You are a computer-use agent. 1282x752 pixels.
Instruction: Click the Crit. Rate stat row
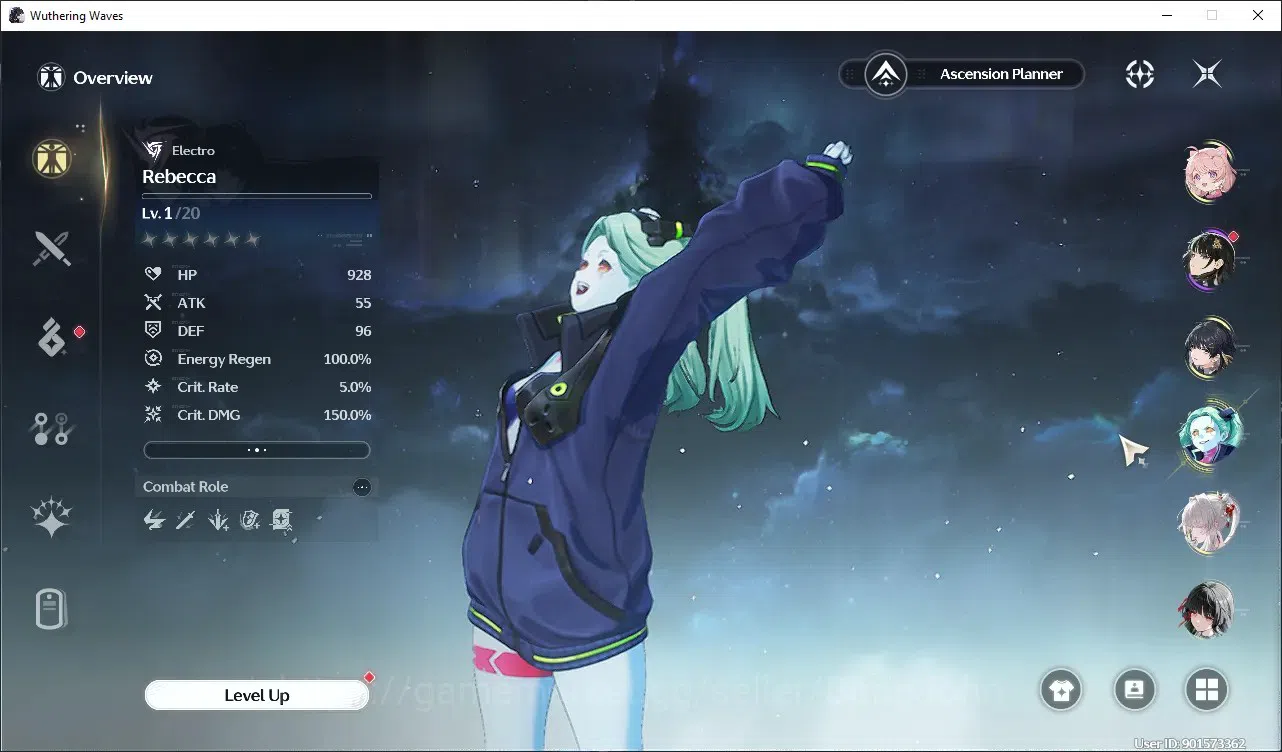257,387
